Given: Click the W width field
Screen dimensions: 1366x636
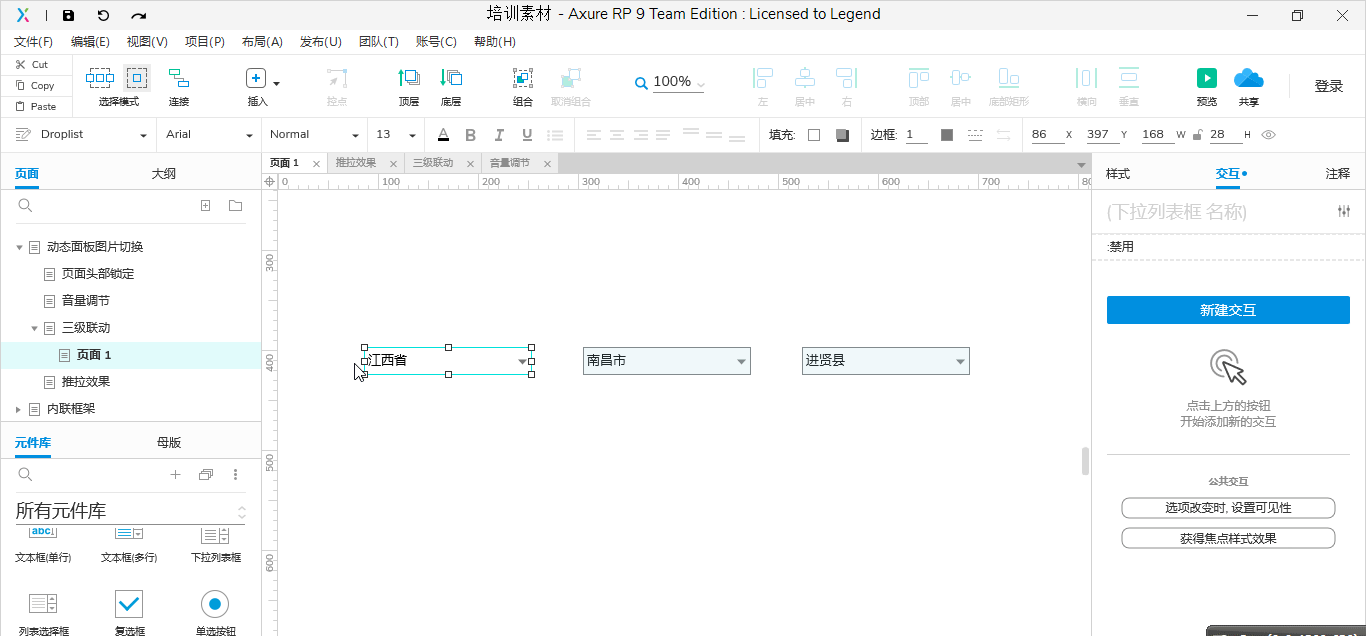Looking at the screenshot, I should [x=1157, y=135].
